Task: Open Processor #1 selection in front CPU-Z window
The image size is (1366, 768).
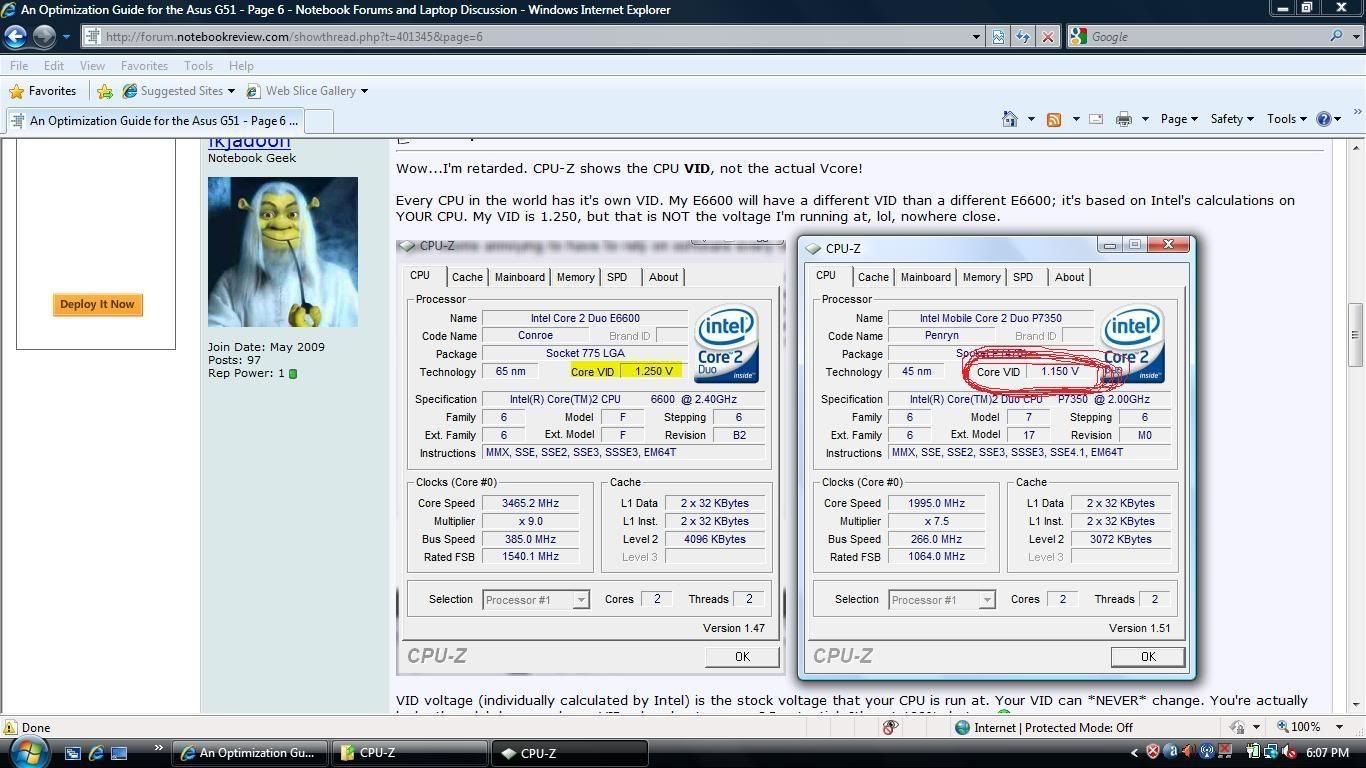Action: [x=942, y=600]
